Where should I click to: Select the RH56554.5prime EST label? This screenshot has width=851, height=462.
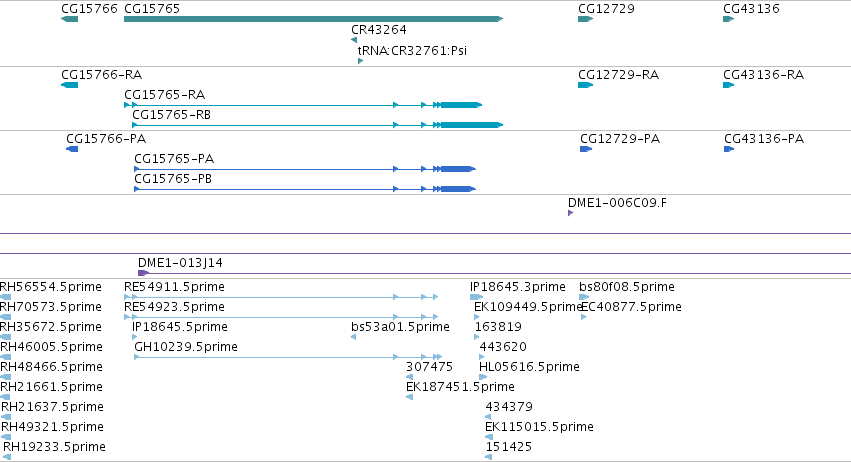51,287
